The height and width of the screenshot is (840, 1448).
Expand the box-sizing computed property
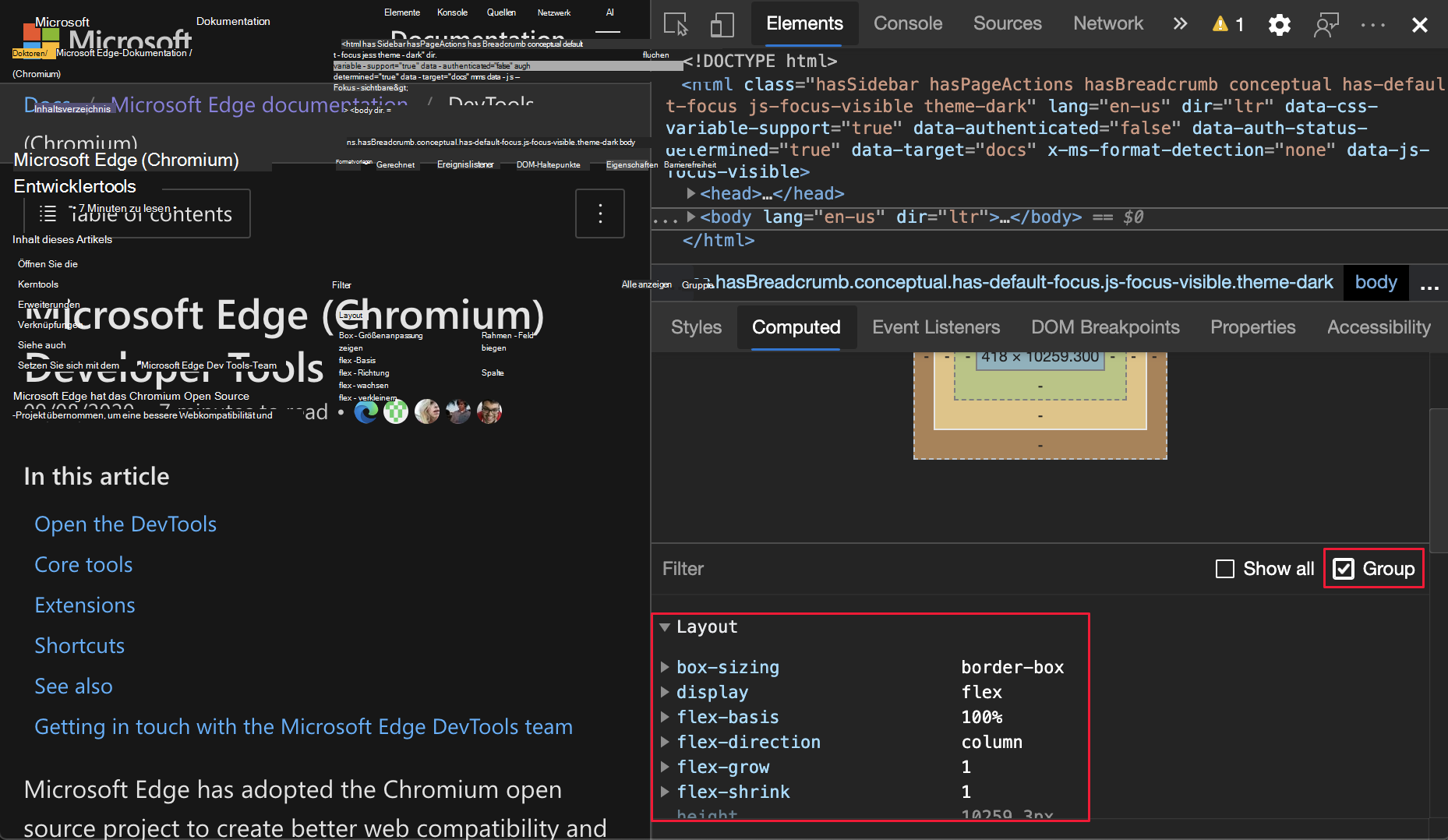coord(666,667)
